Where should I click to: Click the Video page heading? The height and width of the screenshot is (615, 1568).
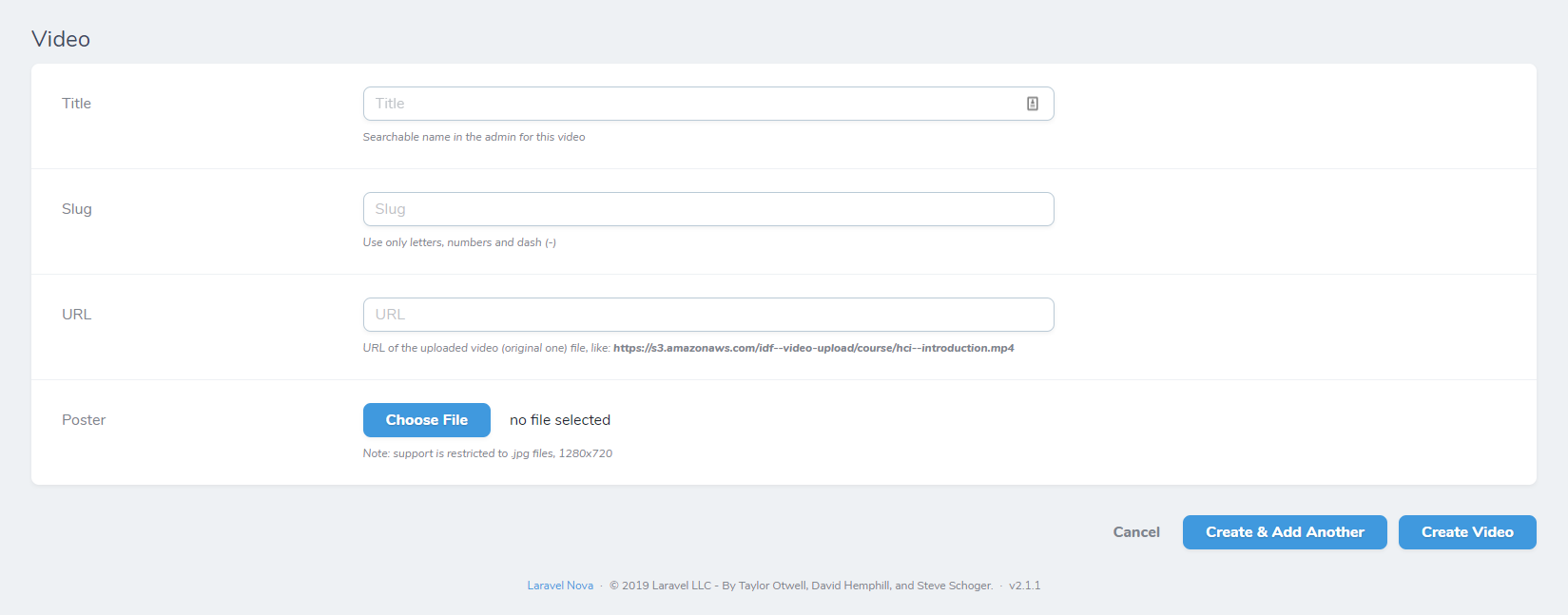click(x=61, y=39)
